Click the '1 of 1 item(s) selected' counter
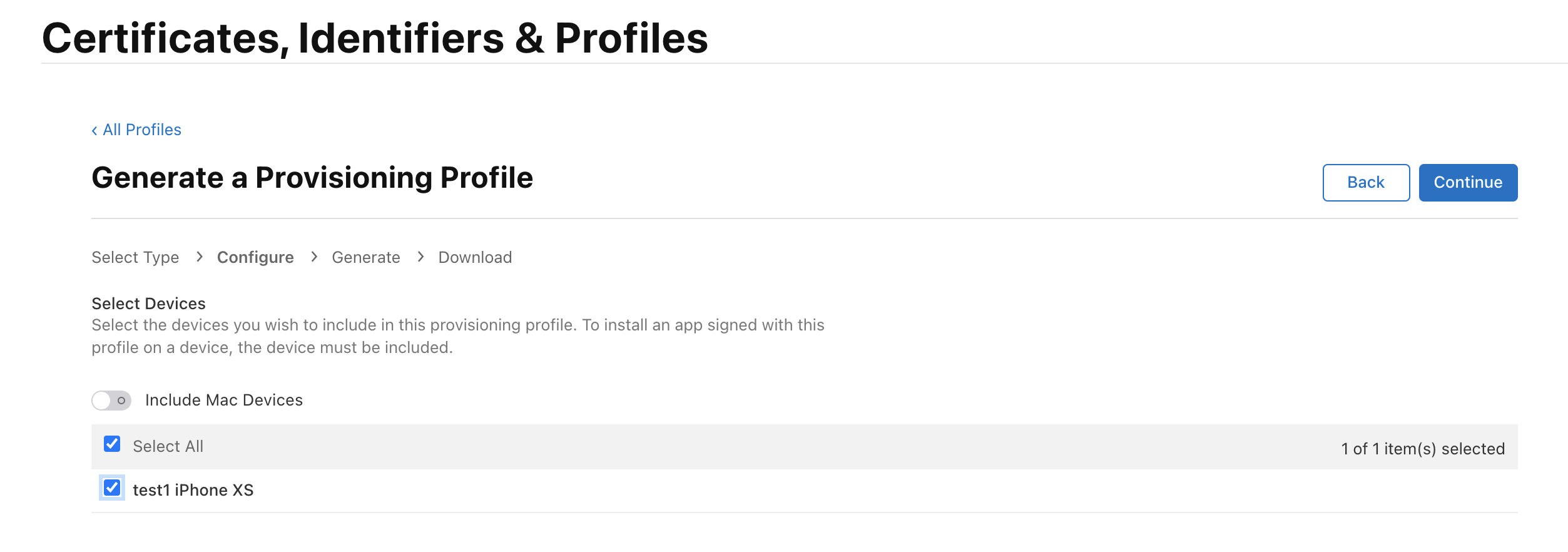This screenshot has height=552, width=1568. click(1423, 449)
